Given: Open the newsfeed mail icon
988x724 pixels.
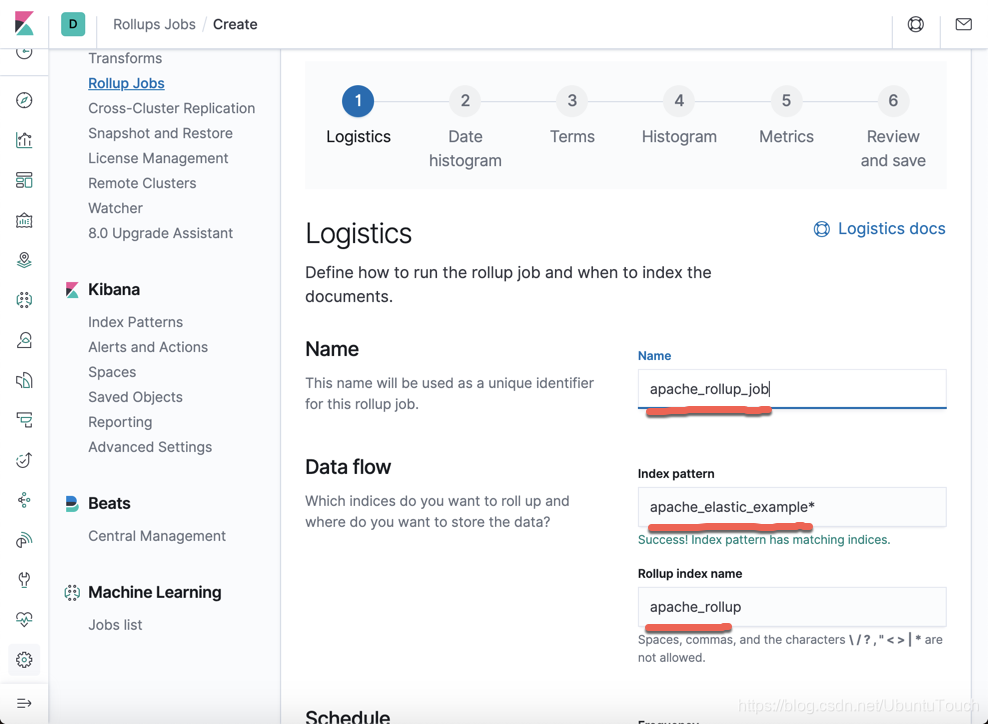Looking at the screenshot, I should pyautogui.click(x=963, y=24).
